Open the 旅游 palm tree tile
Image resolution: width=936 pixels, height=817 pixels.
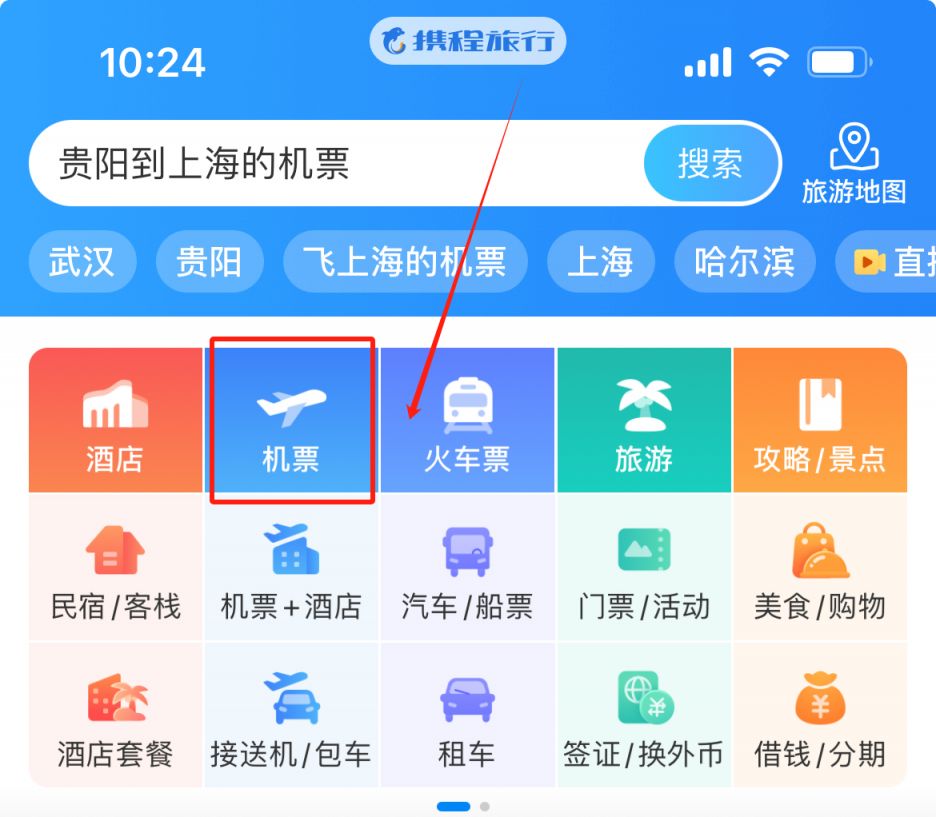click(x=644, y=420)
